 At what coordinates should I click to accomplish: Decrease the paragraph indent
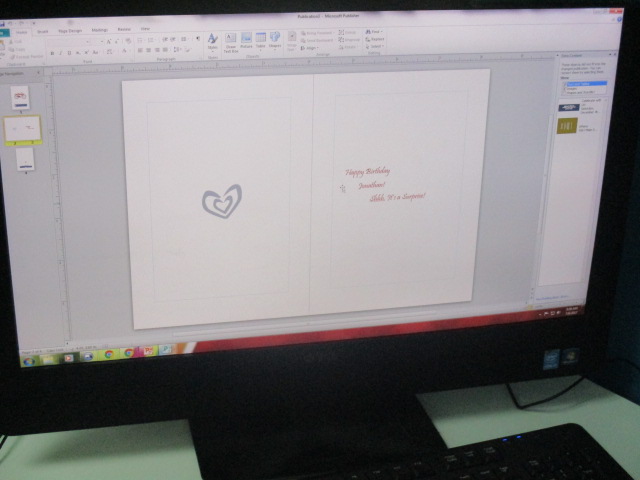[x=165, y=40]
